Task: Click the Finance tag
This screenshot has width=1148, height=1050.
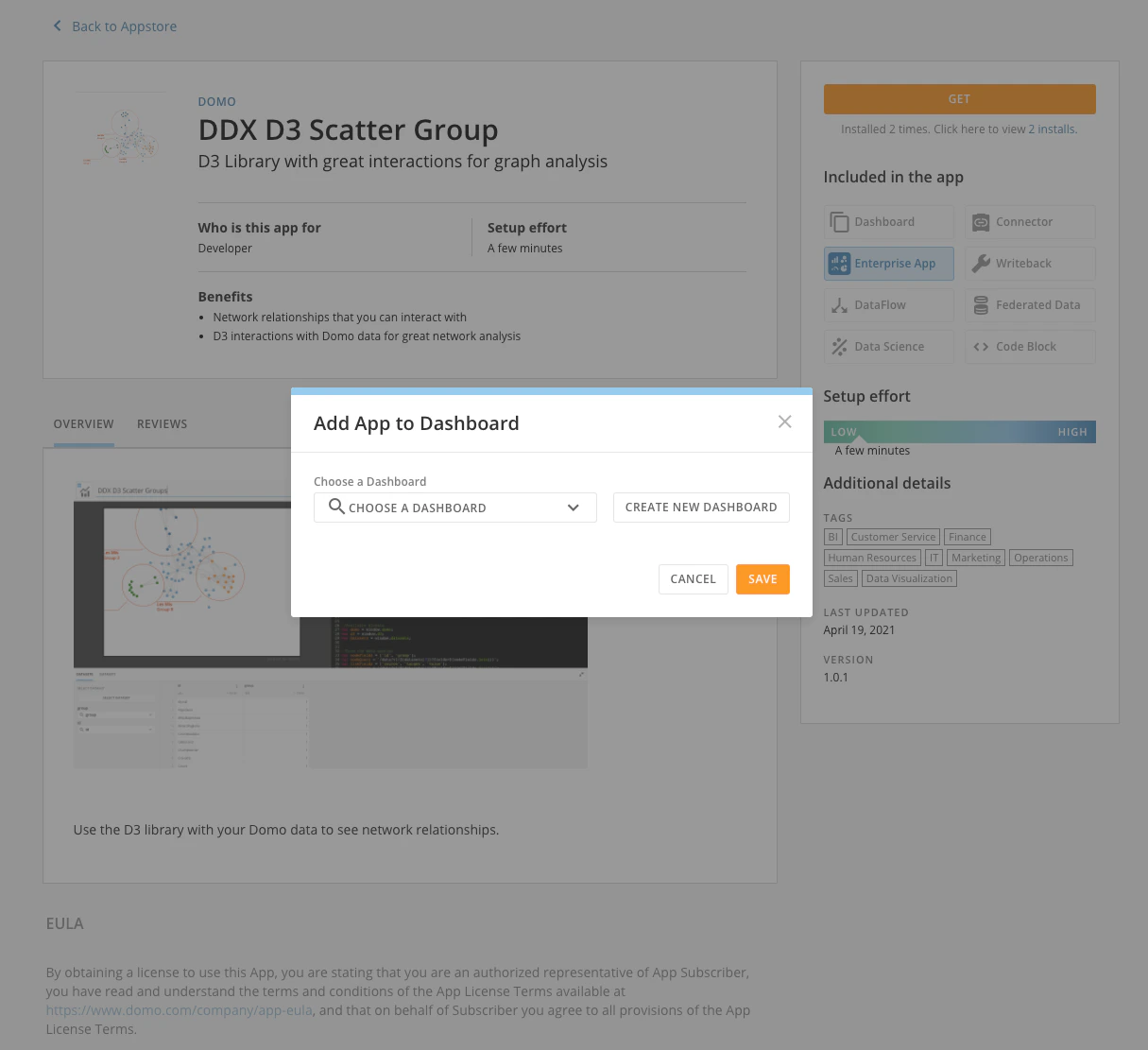Action: click(967, 537)
